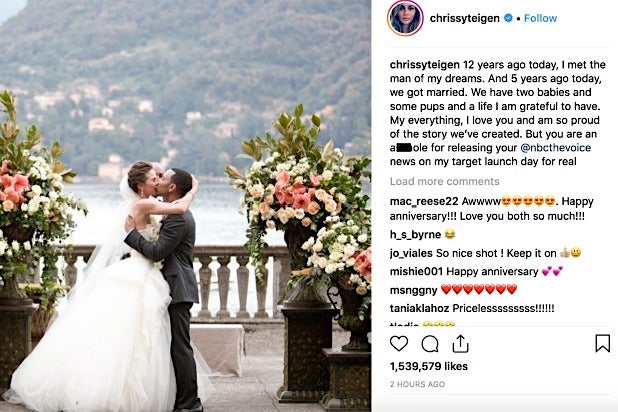618x412 pixels.
Task: Visit msnggny profile from comment
Action: click(413, 290)
